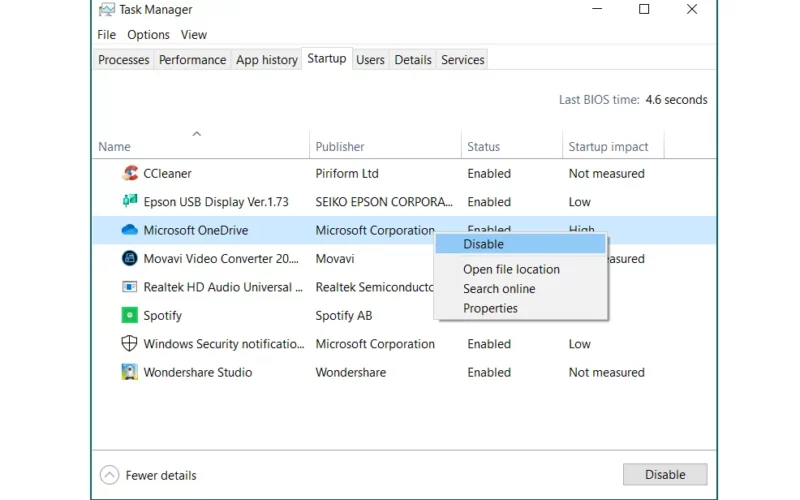Click the Task Manager title bar icon
This screenshot has height=500, width=800.
(x=107, y=9)
